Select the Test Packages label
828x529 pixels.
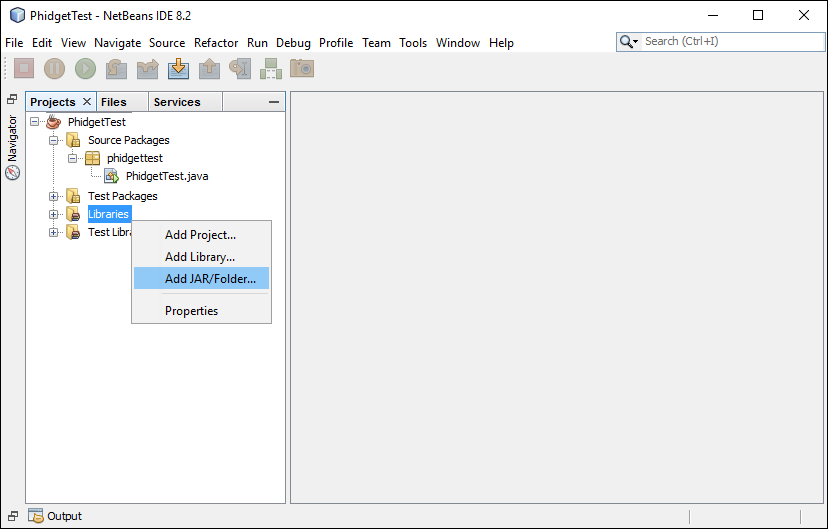123,196
